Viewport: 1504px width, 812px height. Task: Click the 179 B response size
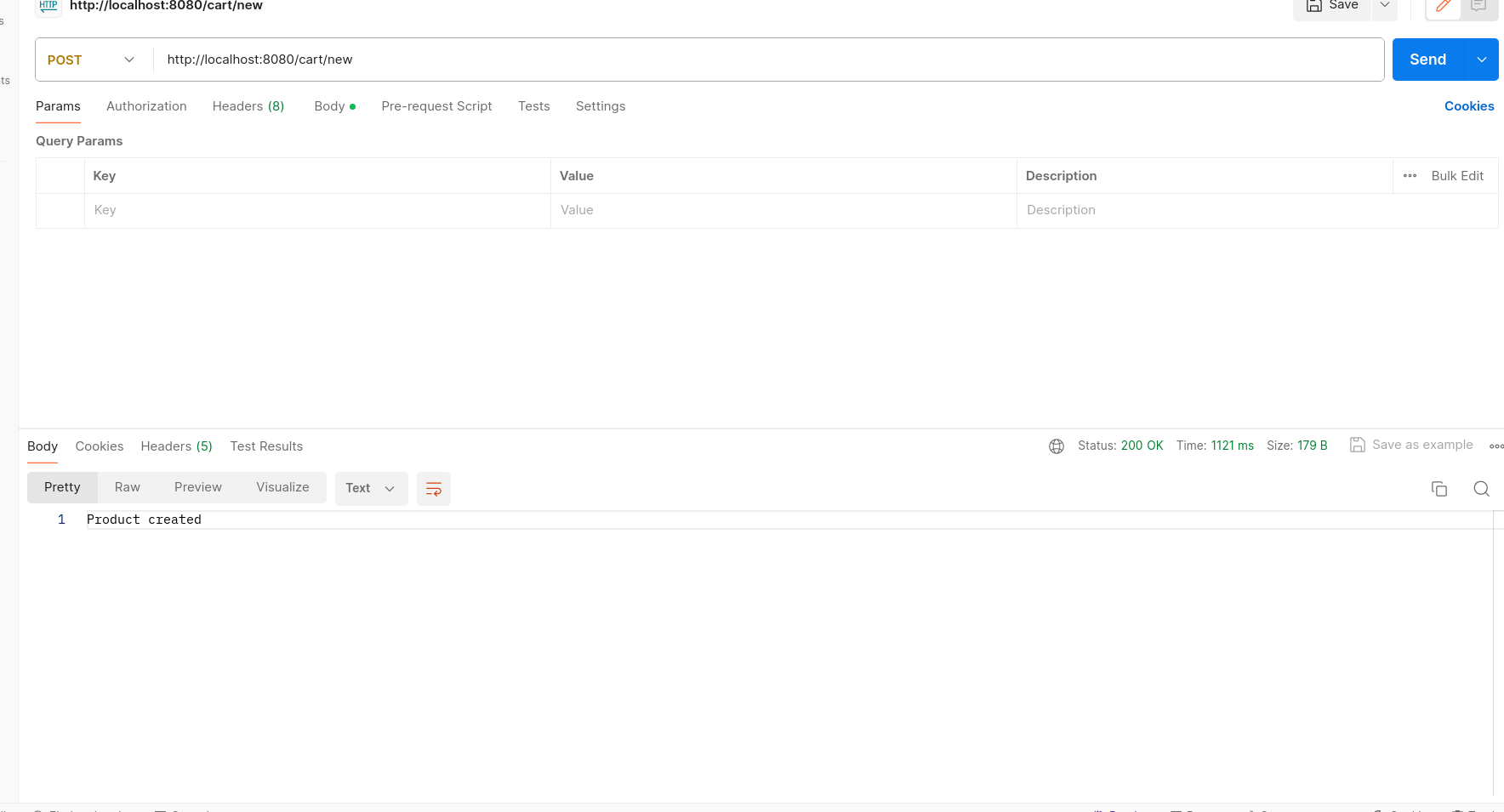[x=1312, y=446]
